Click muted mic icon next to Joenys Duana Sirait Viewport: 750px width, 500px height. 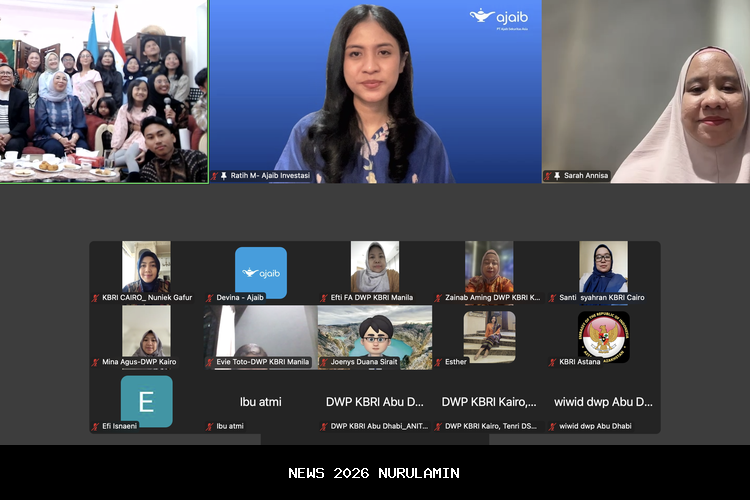pyautogui.click(x=324, y=362)
